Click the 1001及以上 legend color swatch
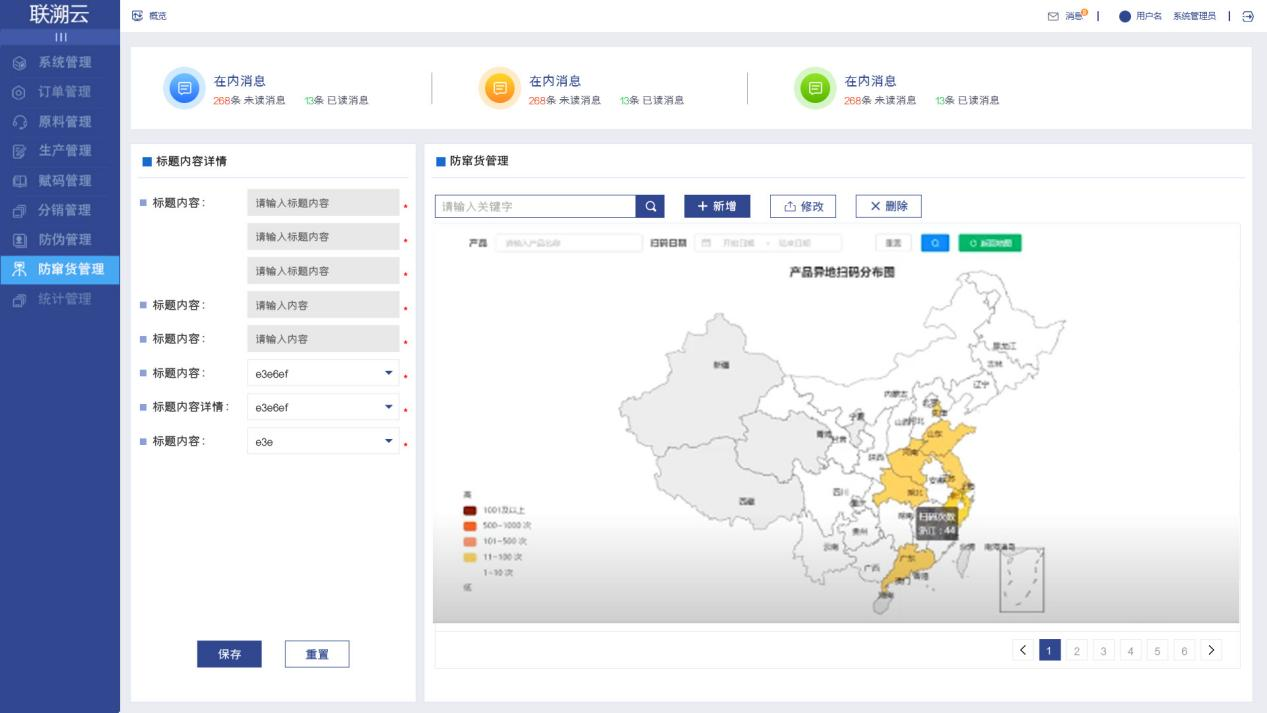The width and height of the screenshot is (1267, 713). coord(470,510)
